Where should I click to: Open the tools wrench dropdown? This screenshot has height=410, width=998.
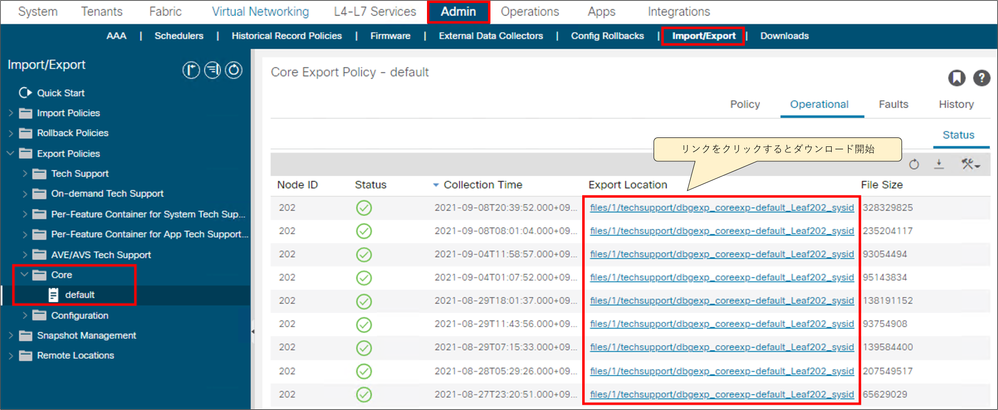click(970, 164)
